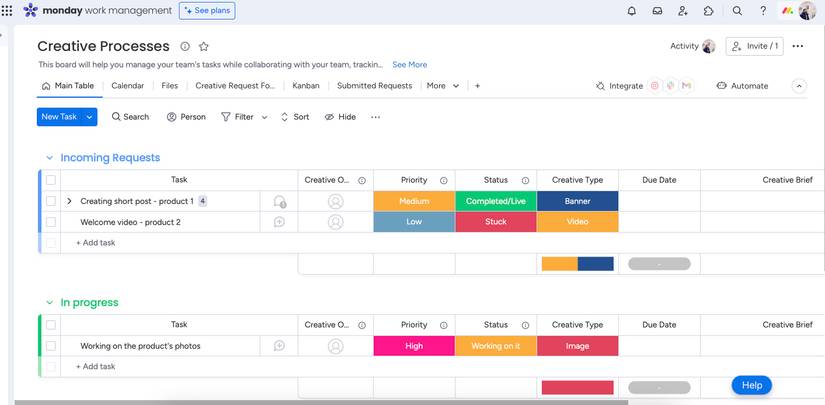The width and height of the screenshot is (825, 405).
Task: Click the New Task button
Action: [x=59, y=117]
